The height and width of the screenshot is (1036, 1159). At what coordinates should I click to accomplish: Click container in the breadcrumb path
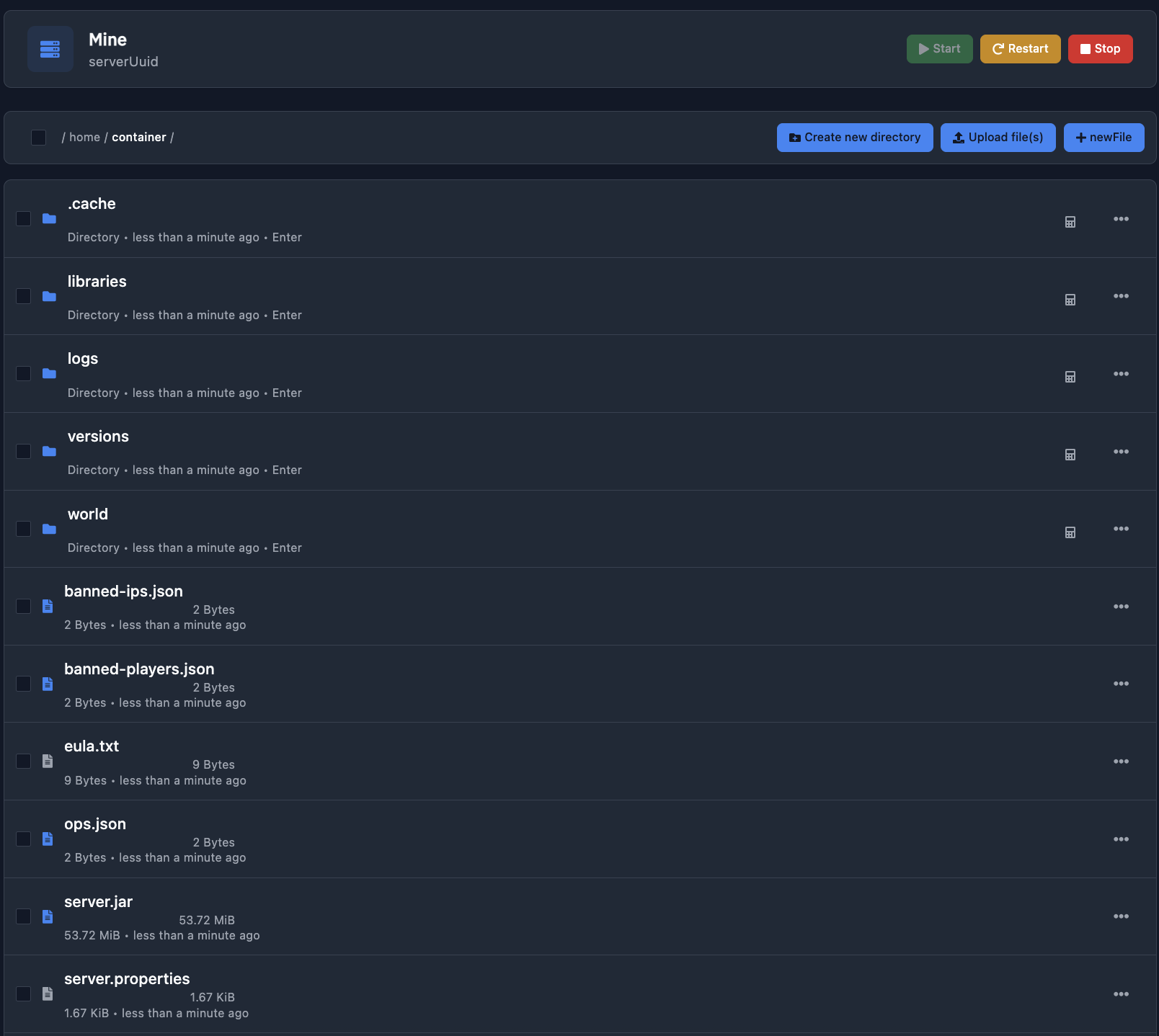point(138,138)
